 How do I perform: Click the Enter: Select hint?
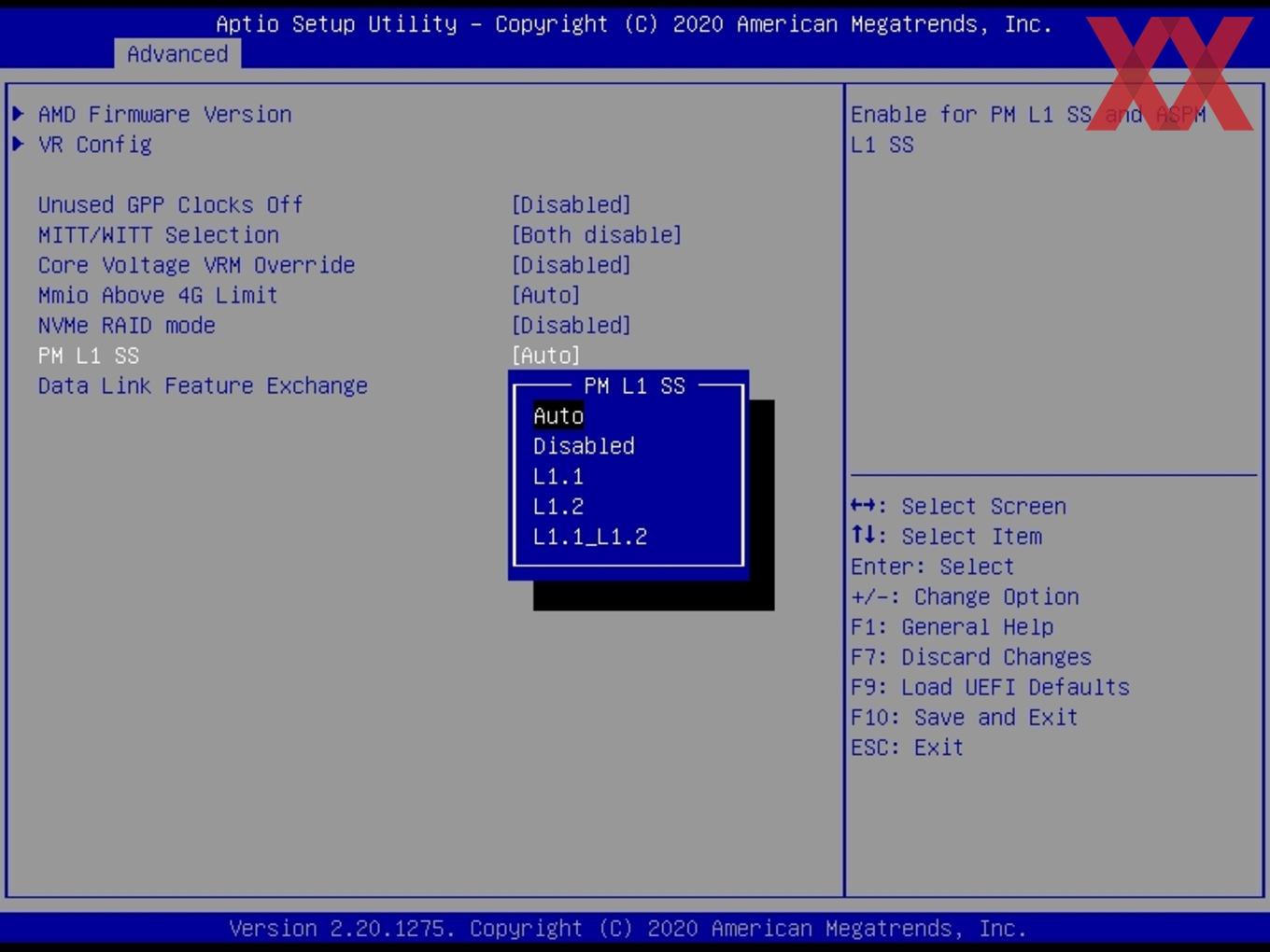point(932,567)
